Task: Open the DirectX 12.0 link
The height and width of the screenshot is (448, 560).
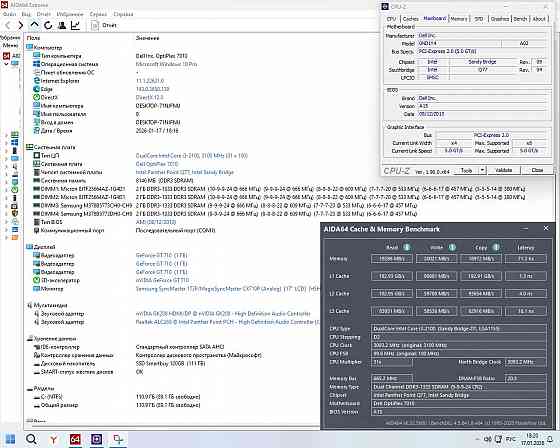Action: pyautogui.click(x=150, y=98)
